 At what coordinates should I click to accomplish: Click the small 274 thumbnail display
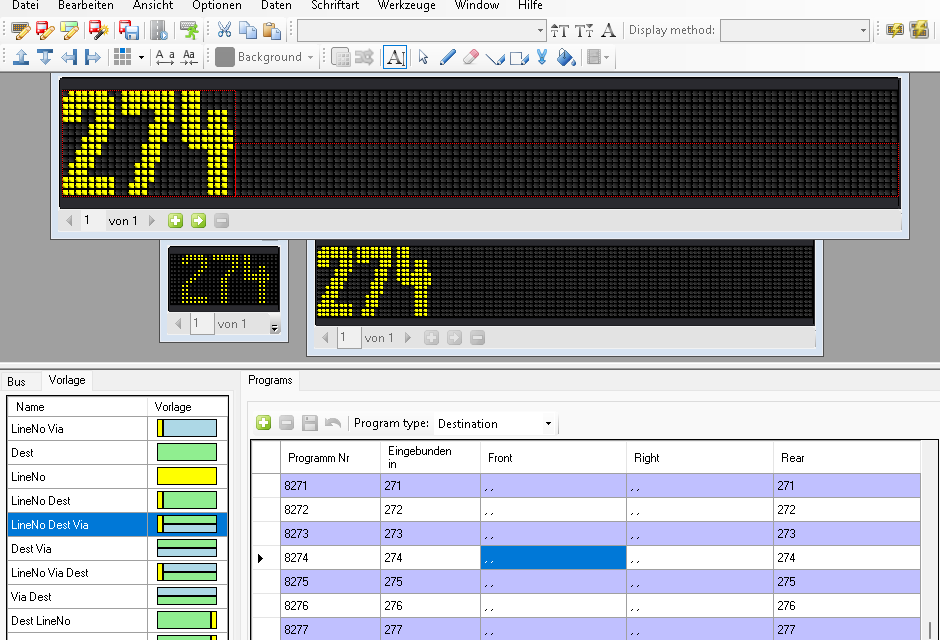[224, 278]
